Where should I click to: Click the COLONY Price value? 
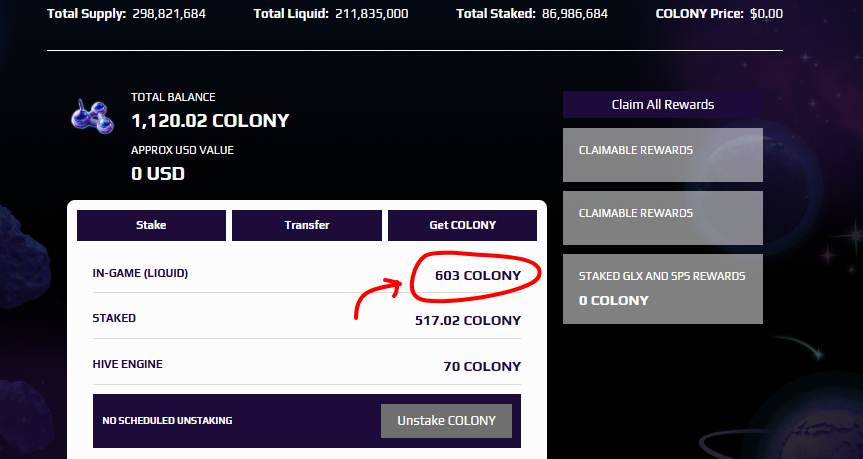766,14
